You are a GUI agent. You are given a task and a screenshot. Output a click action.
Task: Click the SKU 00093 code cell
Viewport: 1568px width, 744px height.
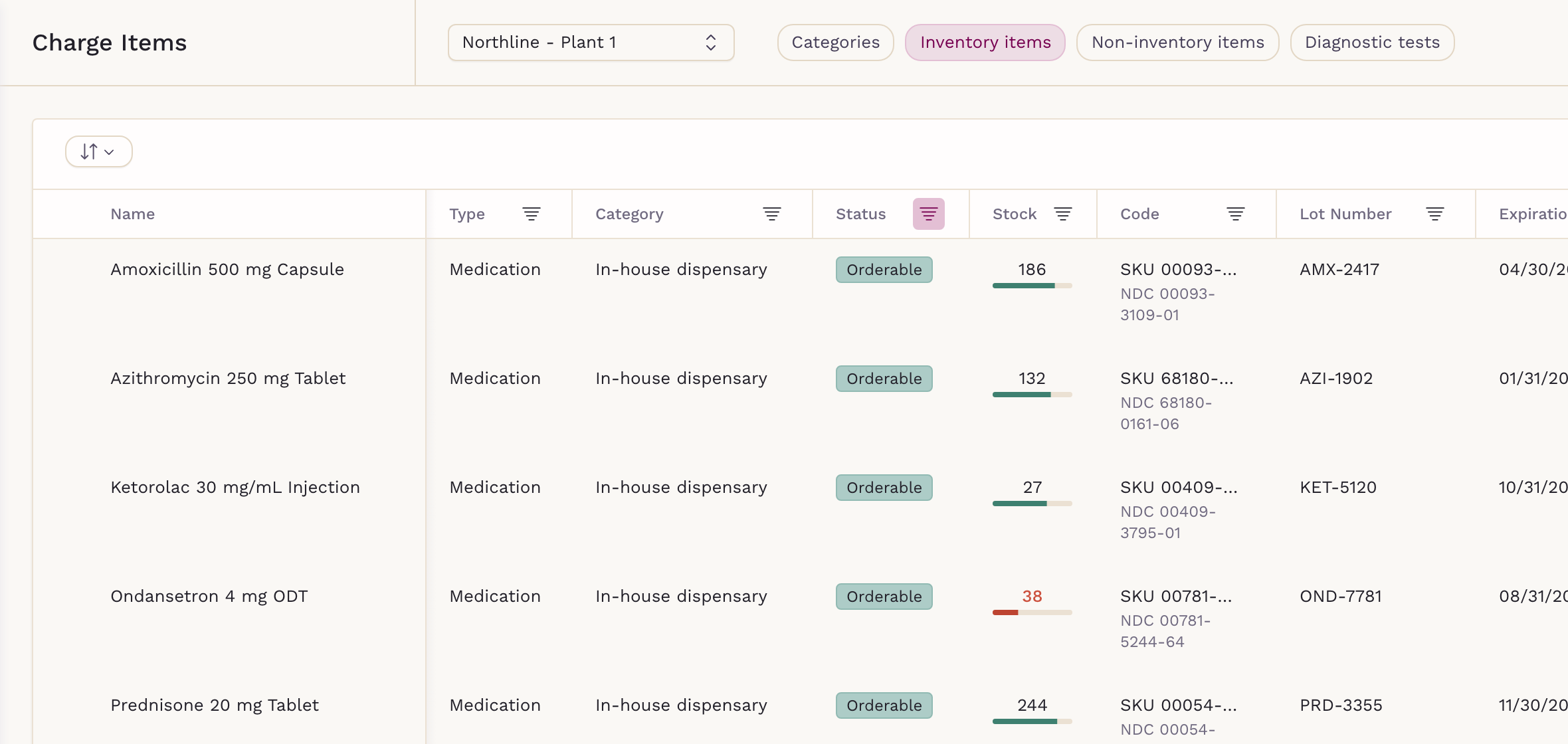pos(1179,270)
